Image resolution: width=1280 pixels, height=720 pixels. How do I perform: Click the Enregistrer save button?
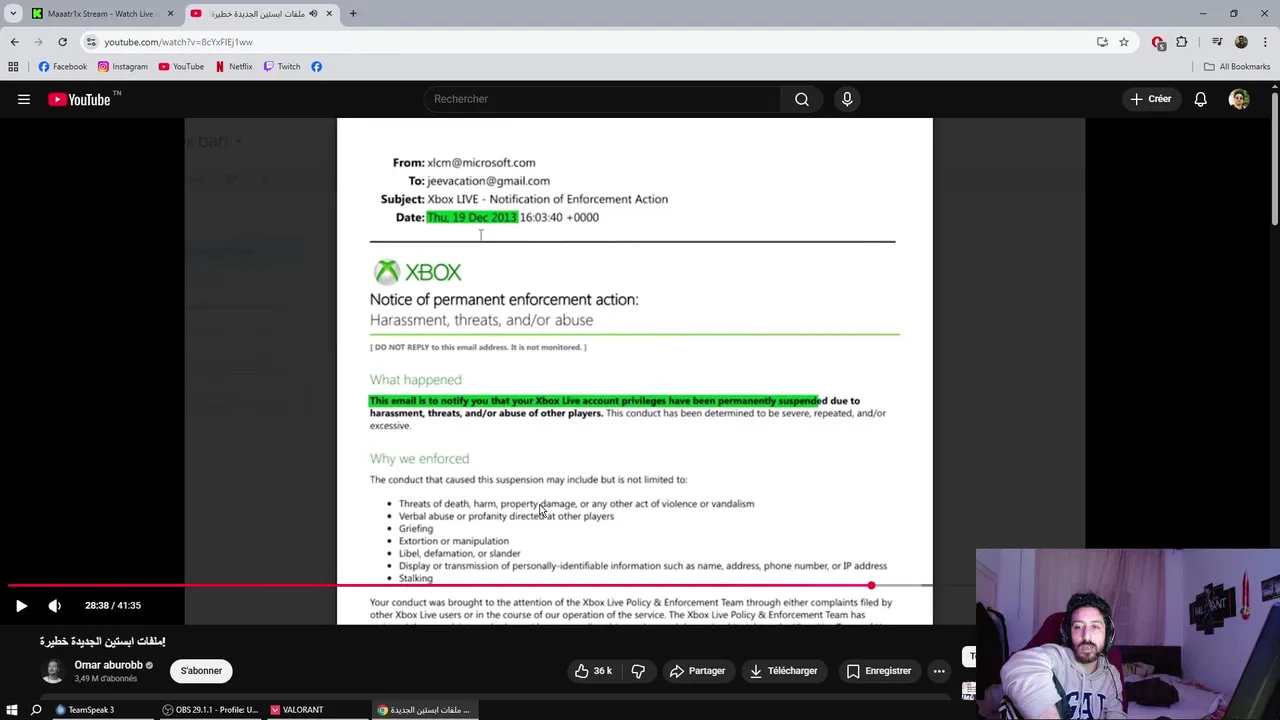tap(878, 671)
